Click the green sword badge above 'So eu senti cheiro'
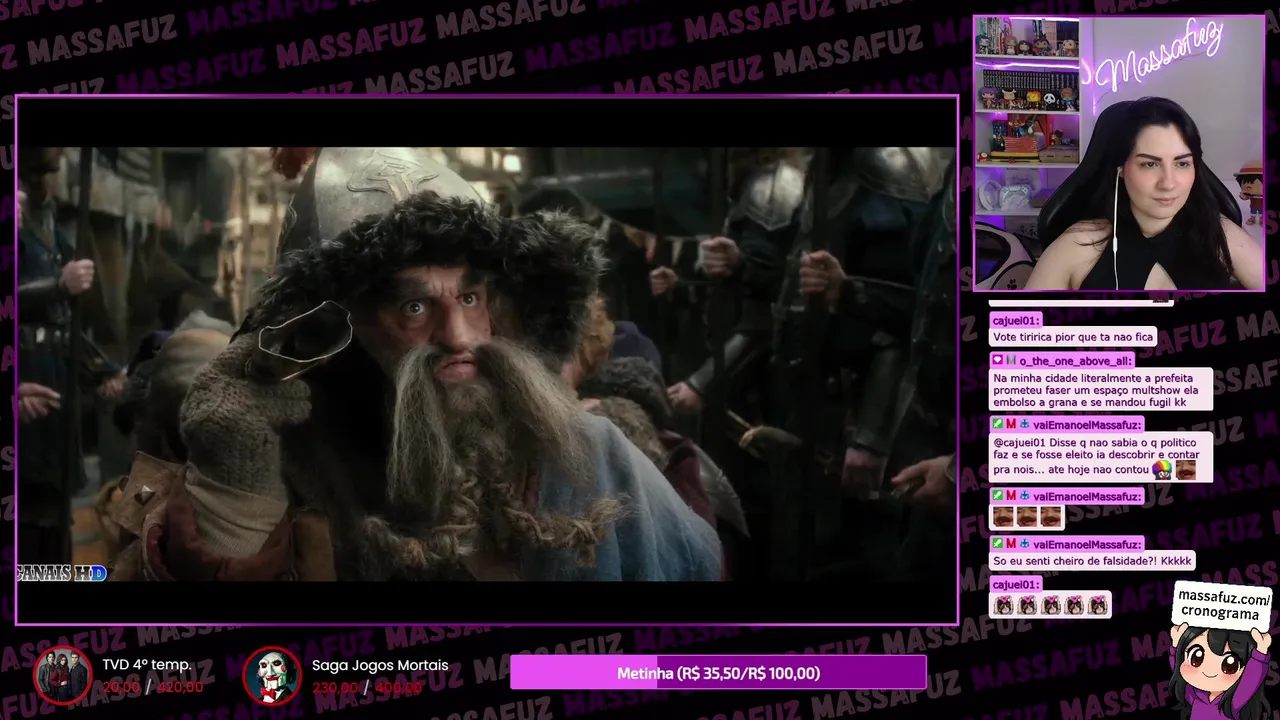1280x720 pixels. tap(998, 544)
